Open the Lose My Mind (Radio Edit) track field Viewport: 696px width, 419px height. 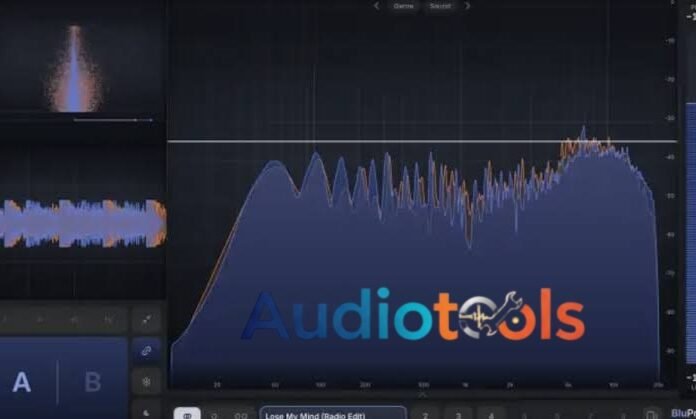pos(333,414)
